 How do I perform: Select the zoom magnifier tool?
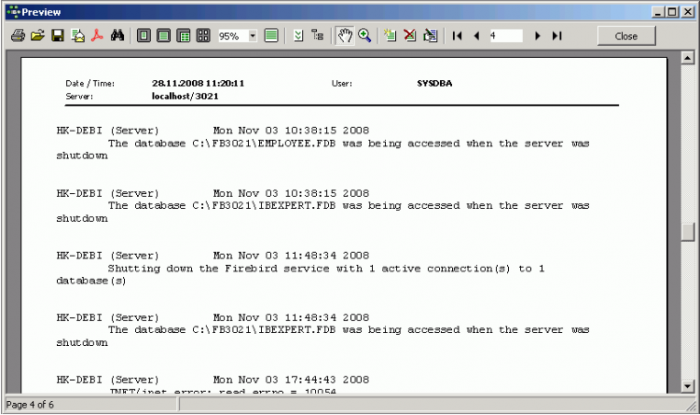(365, 36)
